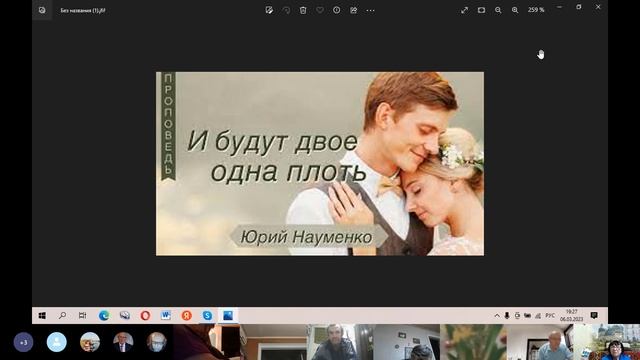Show the +3 additional participants badge
The image size is (640, 360).
point(23,342)
